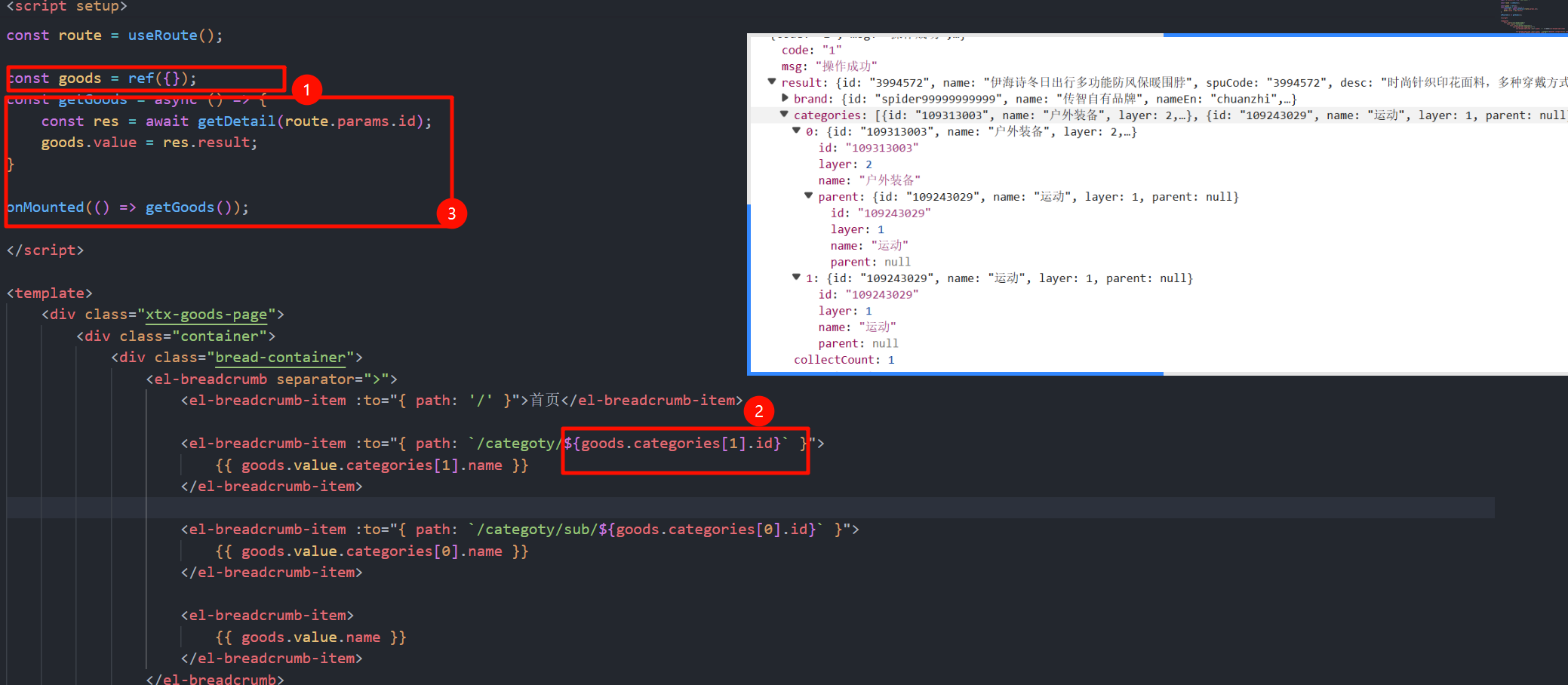Expand the brand object in JSON tree
The width and height of the screenshot is (1568, 685).
[x=785, y=98]
